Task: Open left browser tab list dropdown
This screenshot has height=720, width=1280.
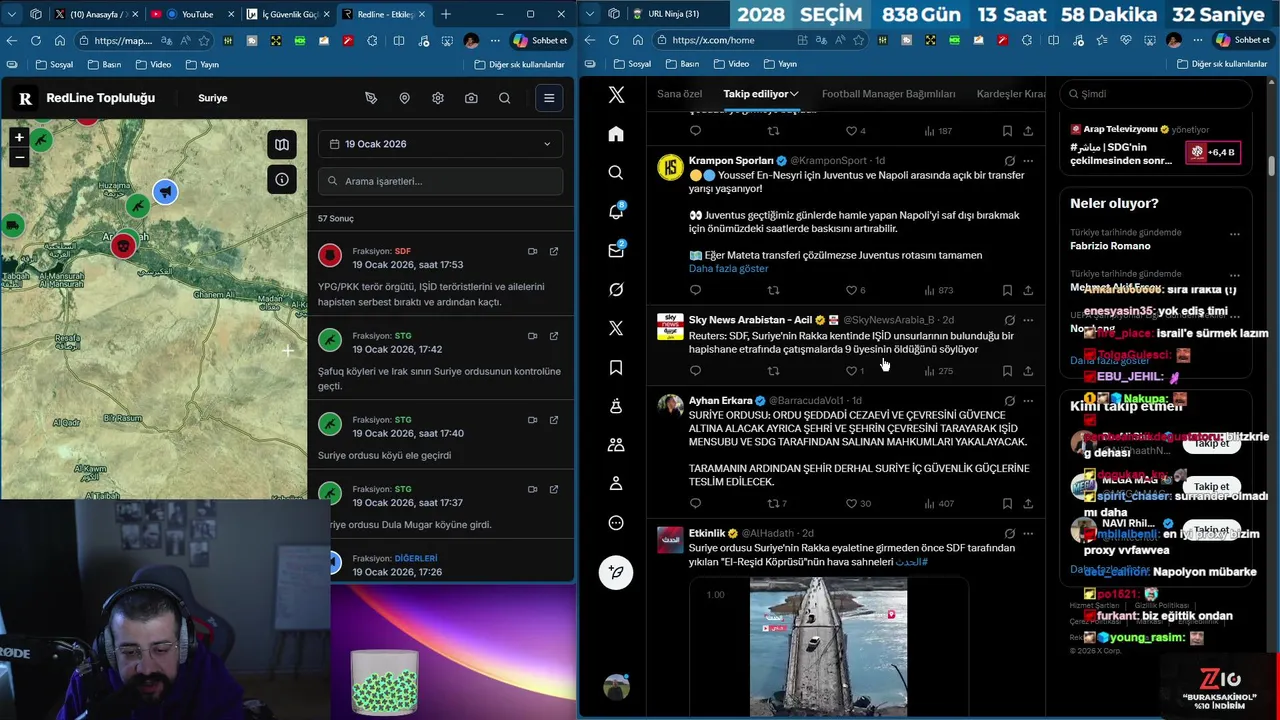Action: [11, 14]
